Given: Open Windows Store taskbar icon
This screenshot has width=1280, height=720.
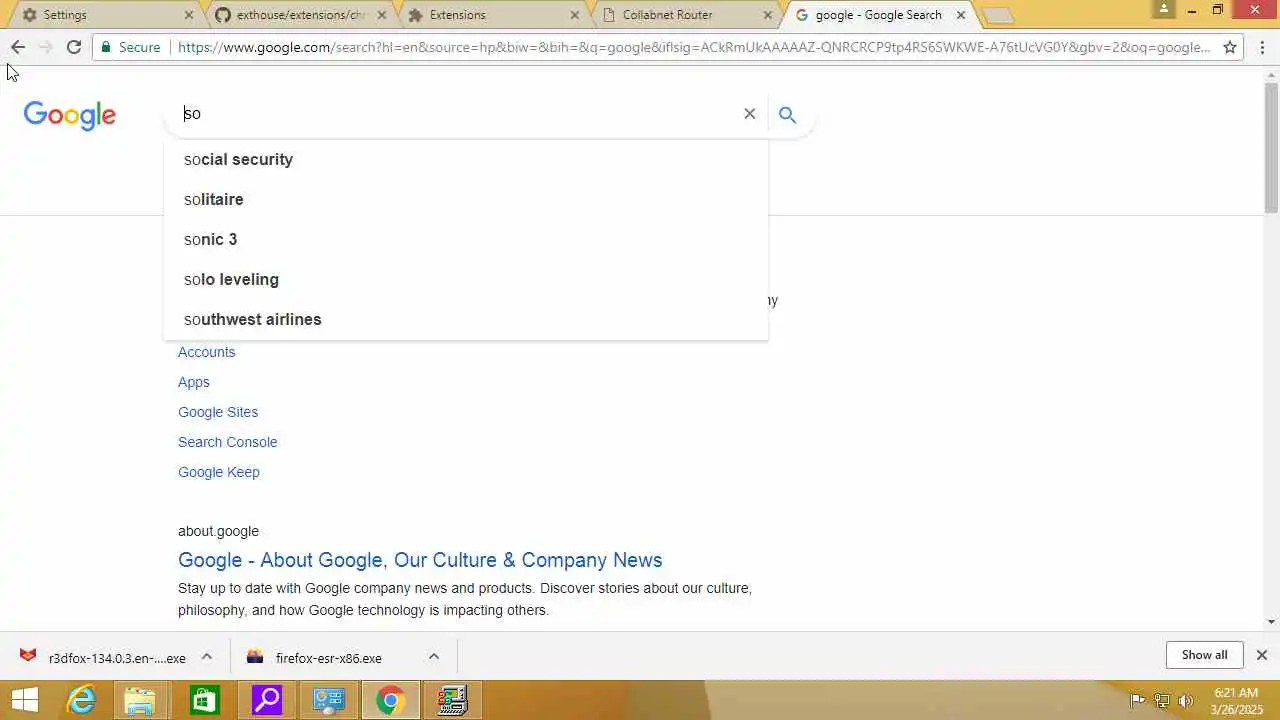Looking at the screenshot, I should click(204, 700).
